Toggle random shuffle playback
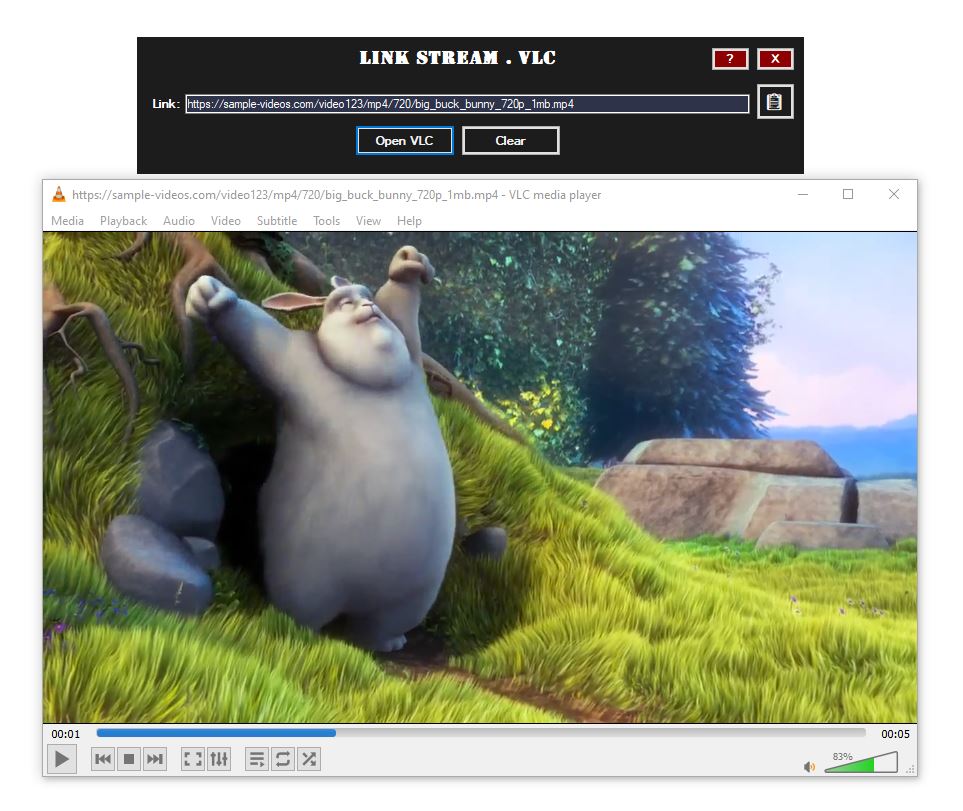The width and height of the screenshot is (963, 811). click(308, 759)
